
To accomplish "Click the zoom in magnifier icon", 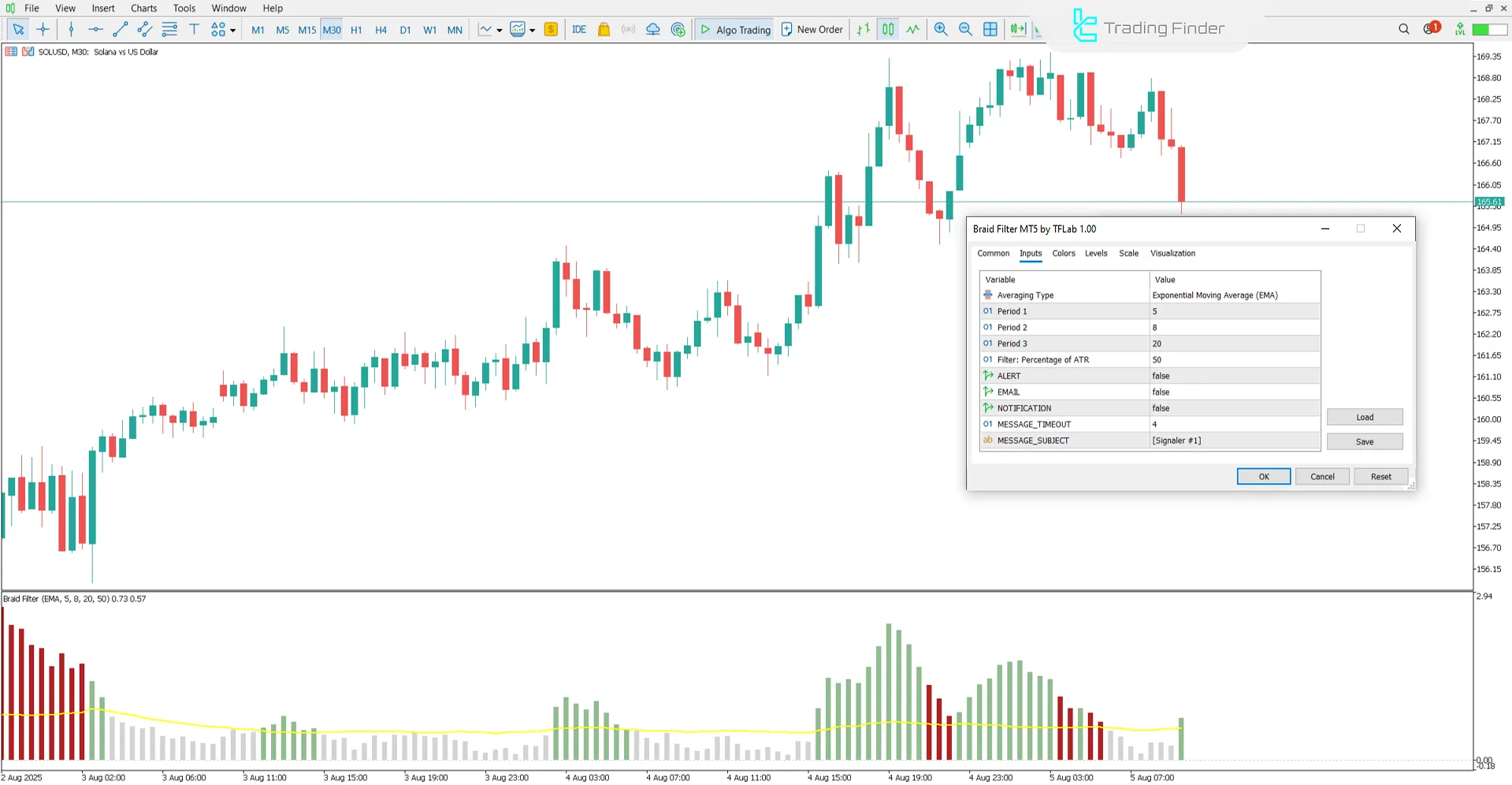I will point(941,29).
